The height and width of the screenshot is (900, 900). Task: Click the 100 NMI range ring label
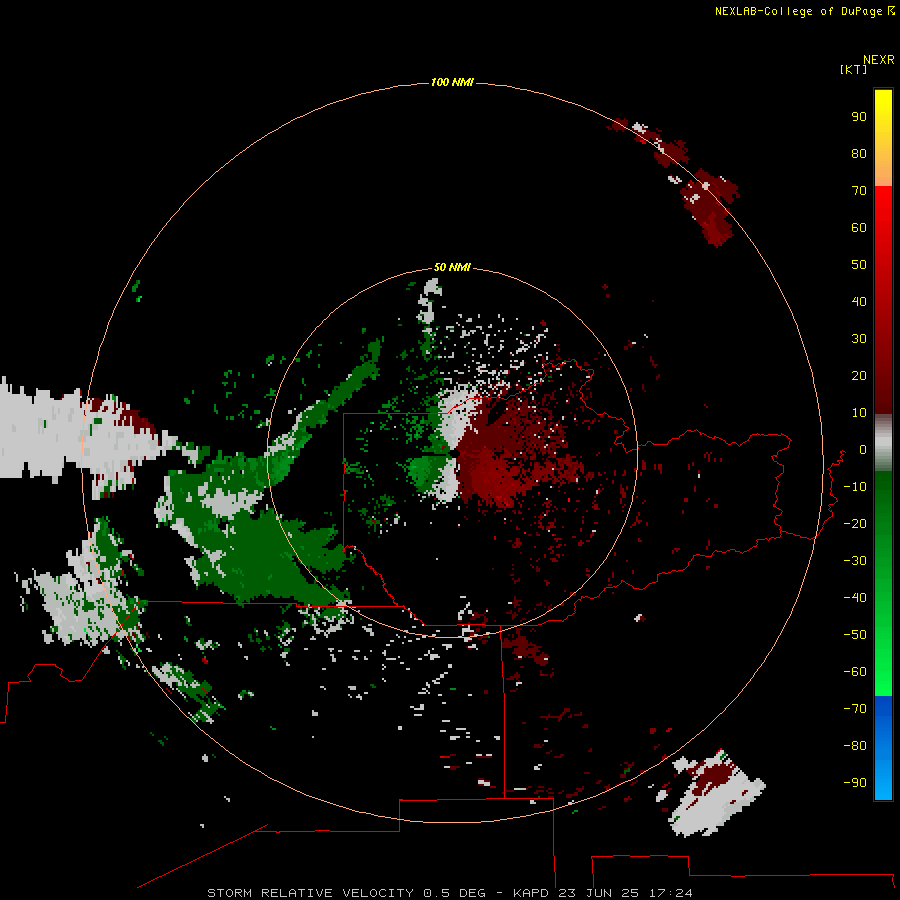point(452,82)
